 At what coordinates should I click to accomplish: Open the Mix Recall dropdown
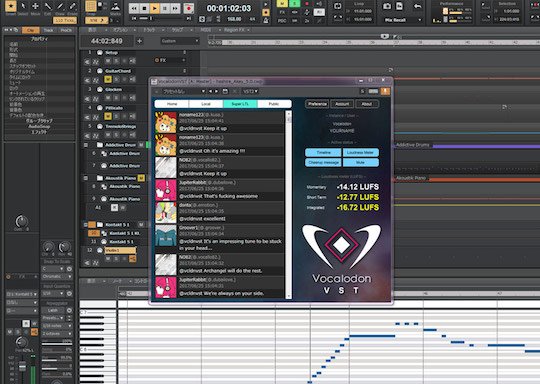coord(403,20)
